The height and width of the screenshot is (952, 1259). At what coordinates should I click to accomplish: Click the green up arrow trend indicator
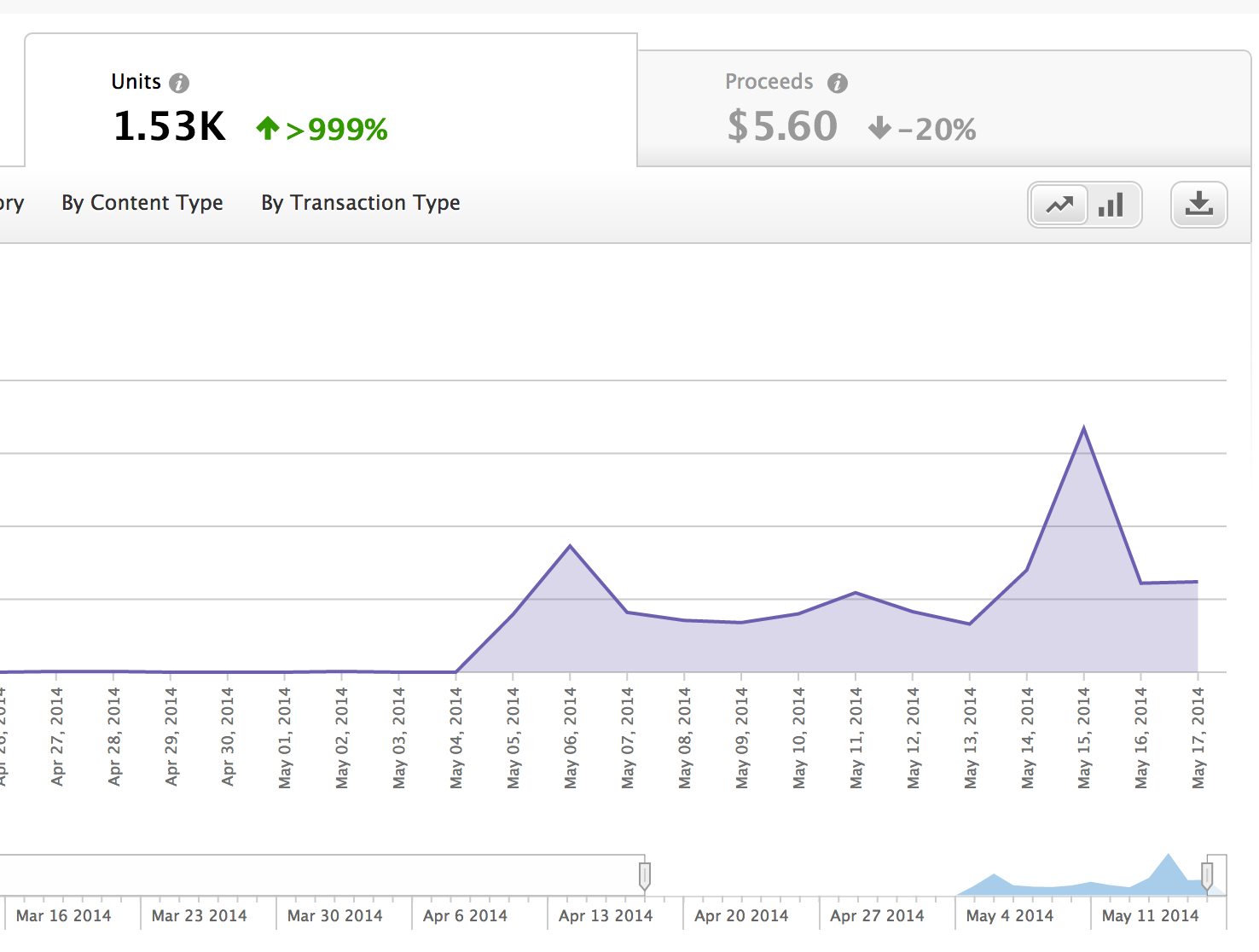tap(268, 129)
